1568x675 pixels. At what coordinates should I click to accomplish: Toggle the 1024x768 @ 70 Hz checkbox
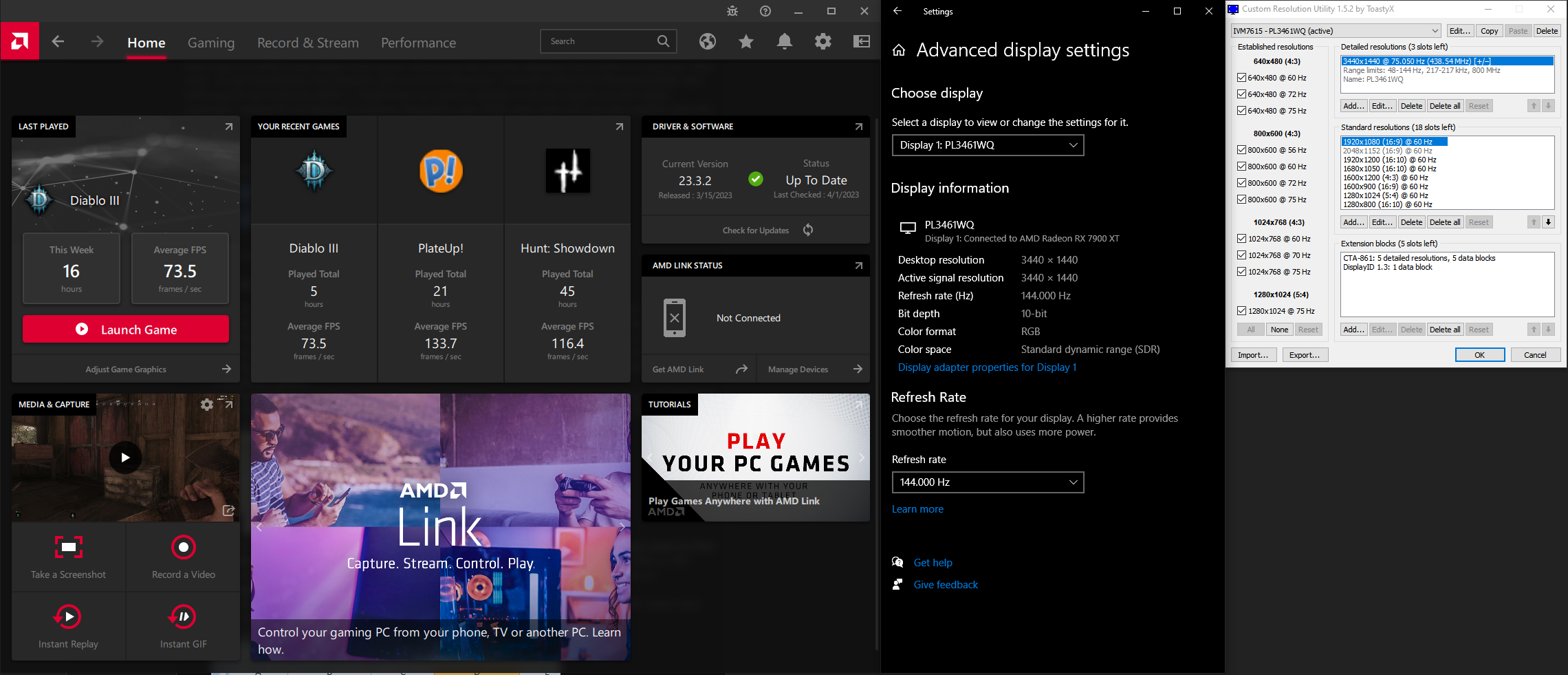click(1241, 255)
